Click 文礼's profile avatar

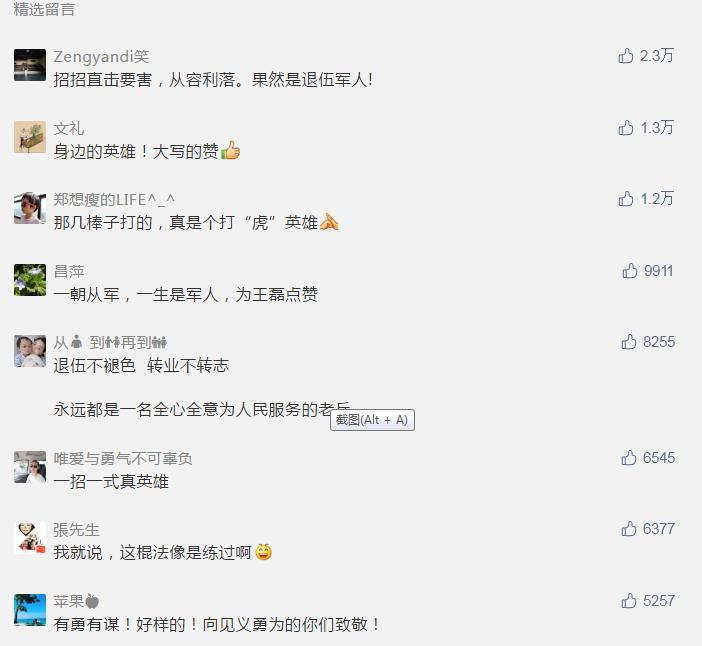(30, 137)
